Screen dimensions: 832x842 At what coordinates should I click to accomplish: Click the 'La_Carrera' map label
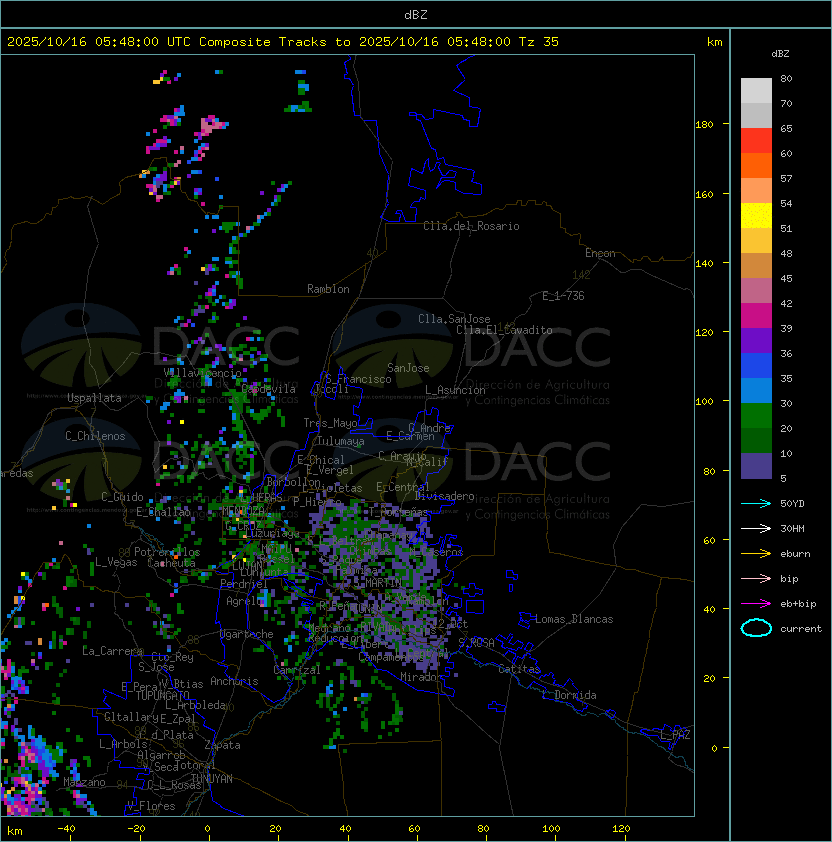(x=112, y=651)
